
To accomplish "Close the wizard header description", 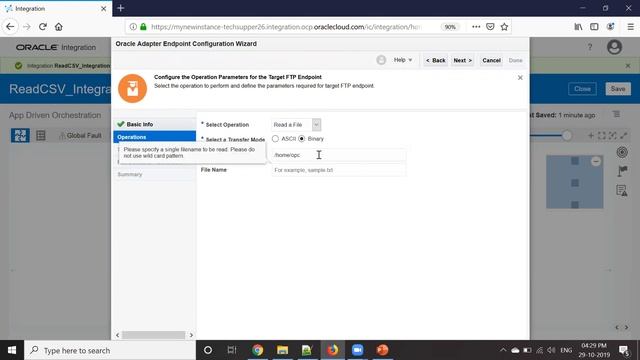I will pos(520,78).
